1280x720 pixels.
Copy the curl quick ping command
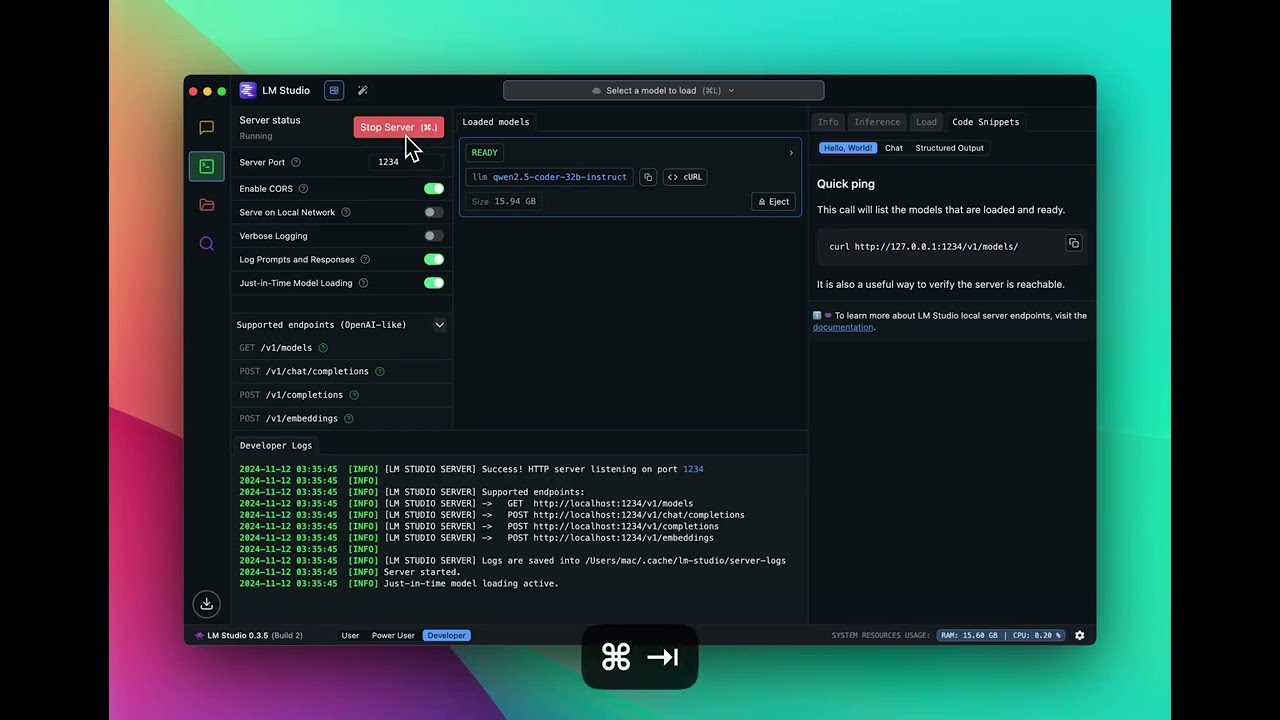tap(1073, 243)
